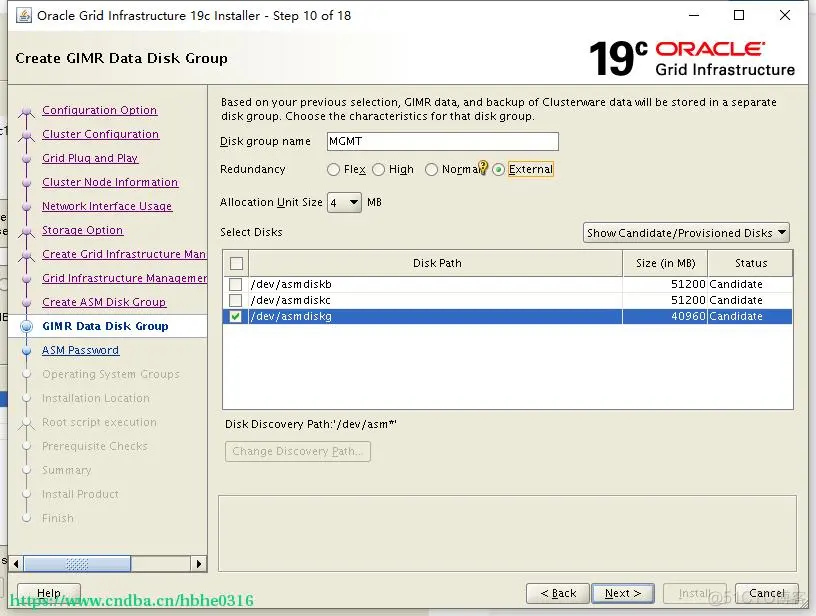This screenshot has height=616, width=816.
Task: Select the Flex redundancy radio button
Action: click(x=334, y=170)
